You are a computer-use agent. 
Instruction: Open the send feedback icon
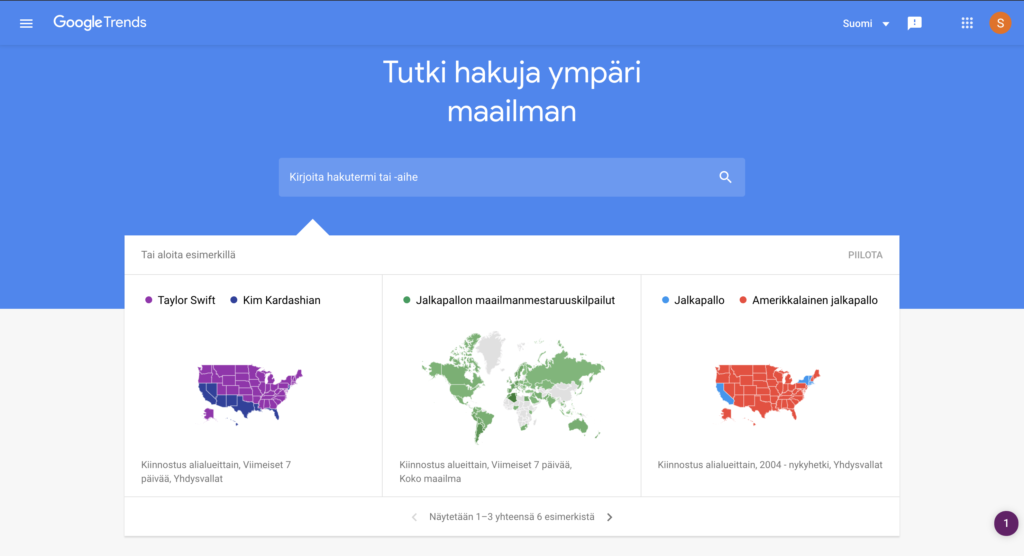coord(914,24)
